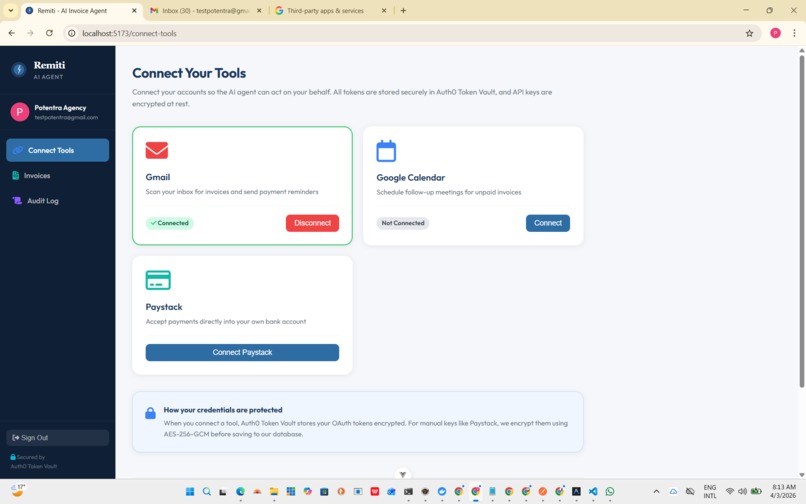Launch Visual Studio Code from taskbar
This screenshot has width=806, height=504.
593,492
